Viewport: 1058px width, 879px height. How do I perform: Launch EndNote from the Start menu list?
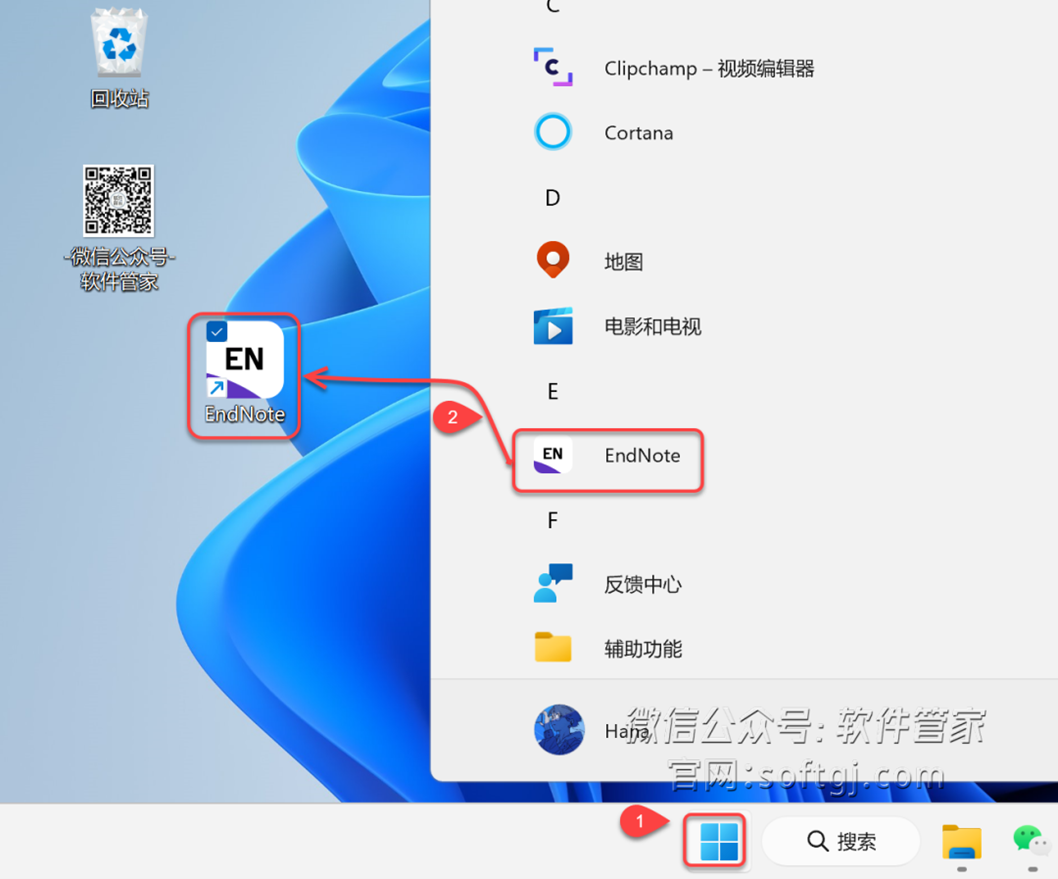coord(607,456)
